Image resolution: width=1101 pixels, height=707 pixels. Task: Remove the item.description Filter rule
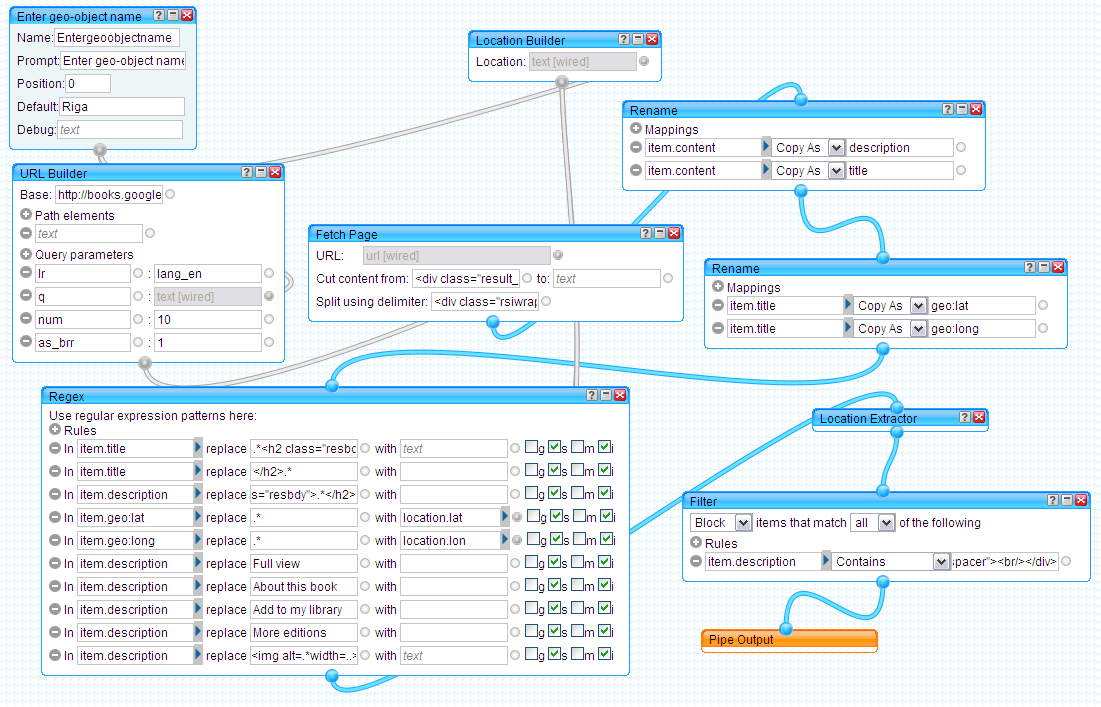(x=696, y=561)
